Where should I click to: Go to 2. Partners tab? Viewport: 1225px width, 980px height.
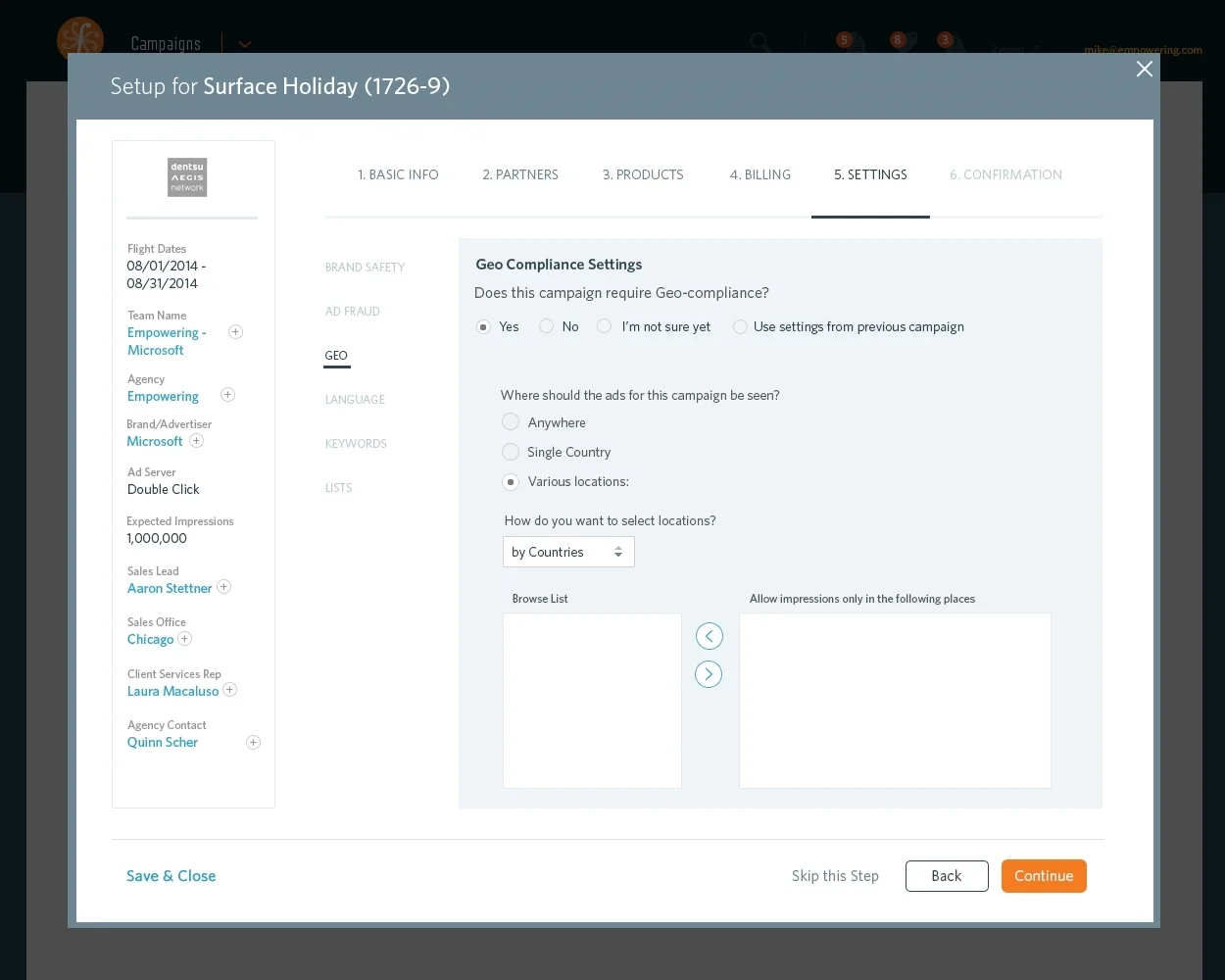point(520,174)
